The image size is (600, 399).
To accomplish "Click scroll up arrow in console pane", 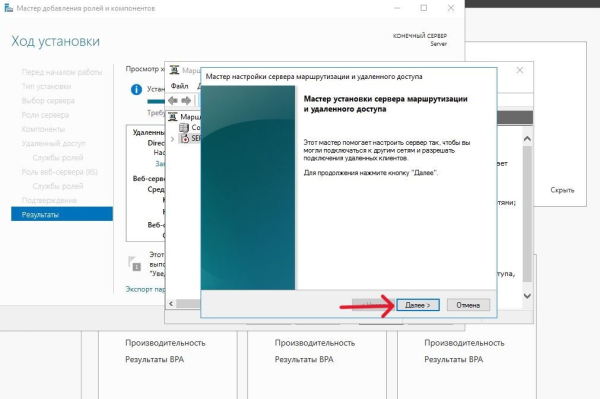I will (x=527, y=138).
